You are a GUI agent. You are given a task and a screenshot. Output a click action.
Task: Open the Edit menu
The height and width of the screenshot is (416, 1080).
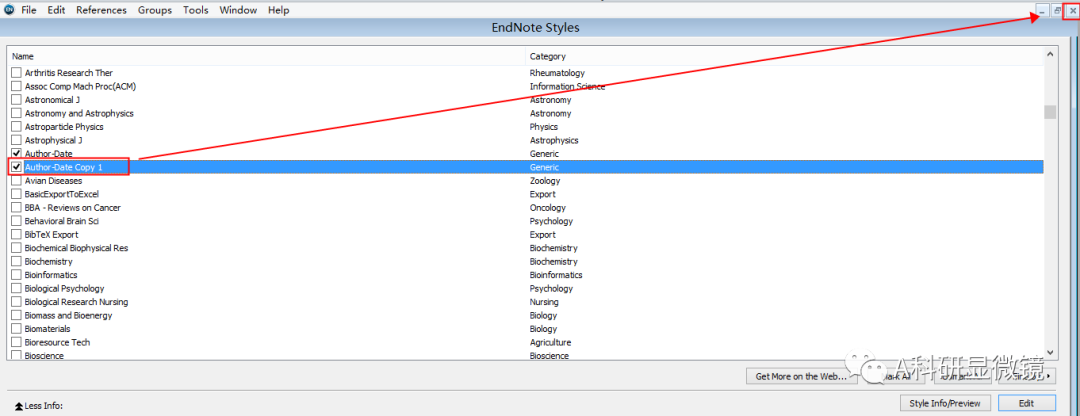click(x=56, y=10)
